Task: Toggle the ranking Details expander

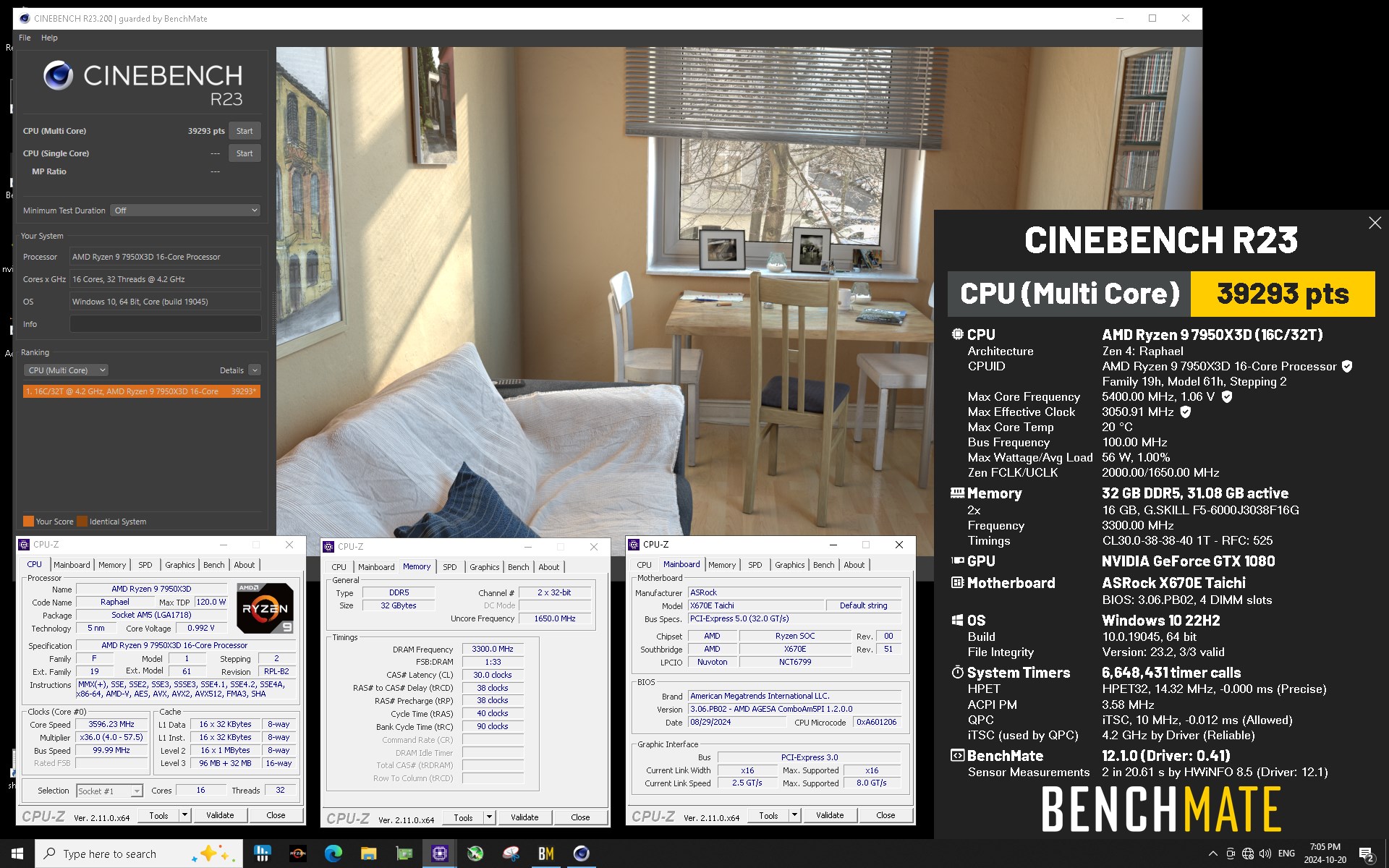Action: (255, 370)
